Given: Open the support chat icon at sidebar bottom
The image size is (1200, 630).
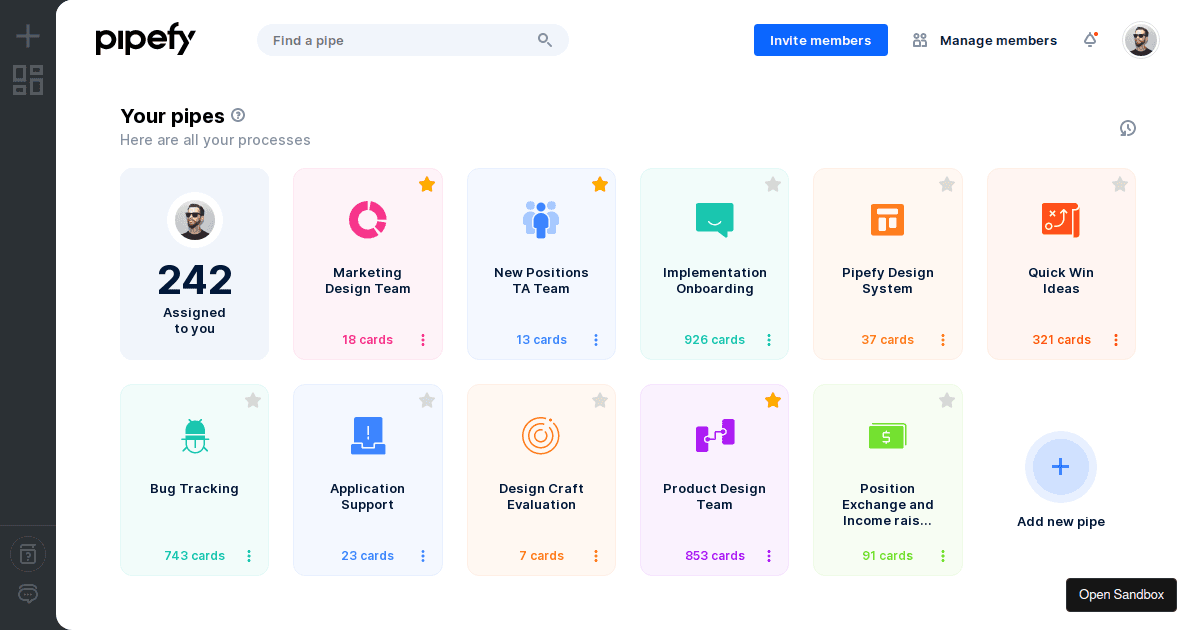Looking at the screenshot, I should tap(27, 593).
